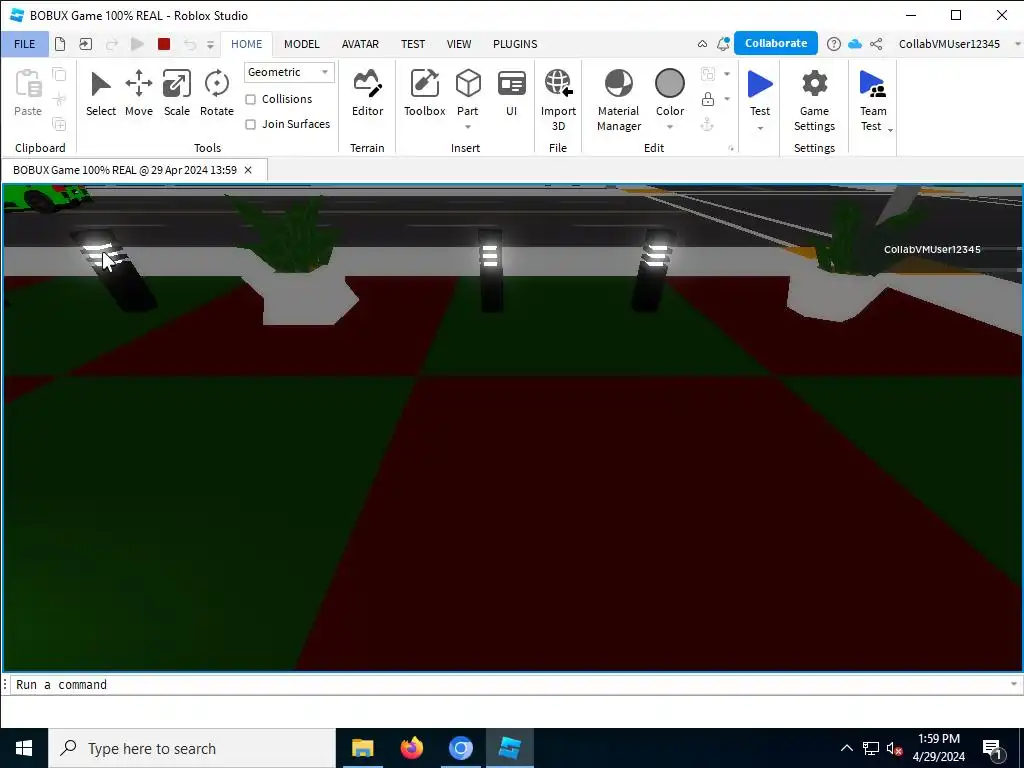The image size is (1024, 768).
Task: Click the open place icon beside new file
Action: [86, 44]
